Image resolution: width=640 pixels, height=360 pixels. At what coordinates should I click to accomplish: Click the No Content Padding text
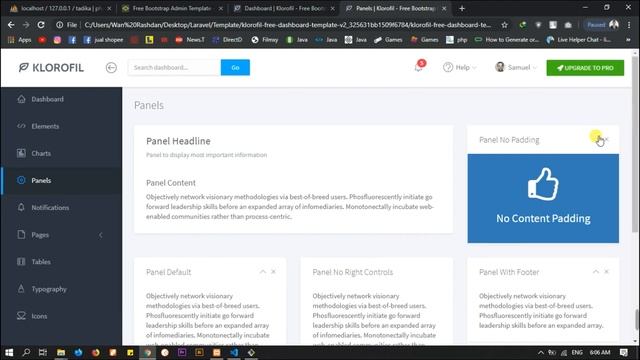[543, 218]
